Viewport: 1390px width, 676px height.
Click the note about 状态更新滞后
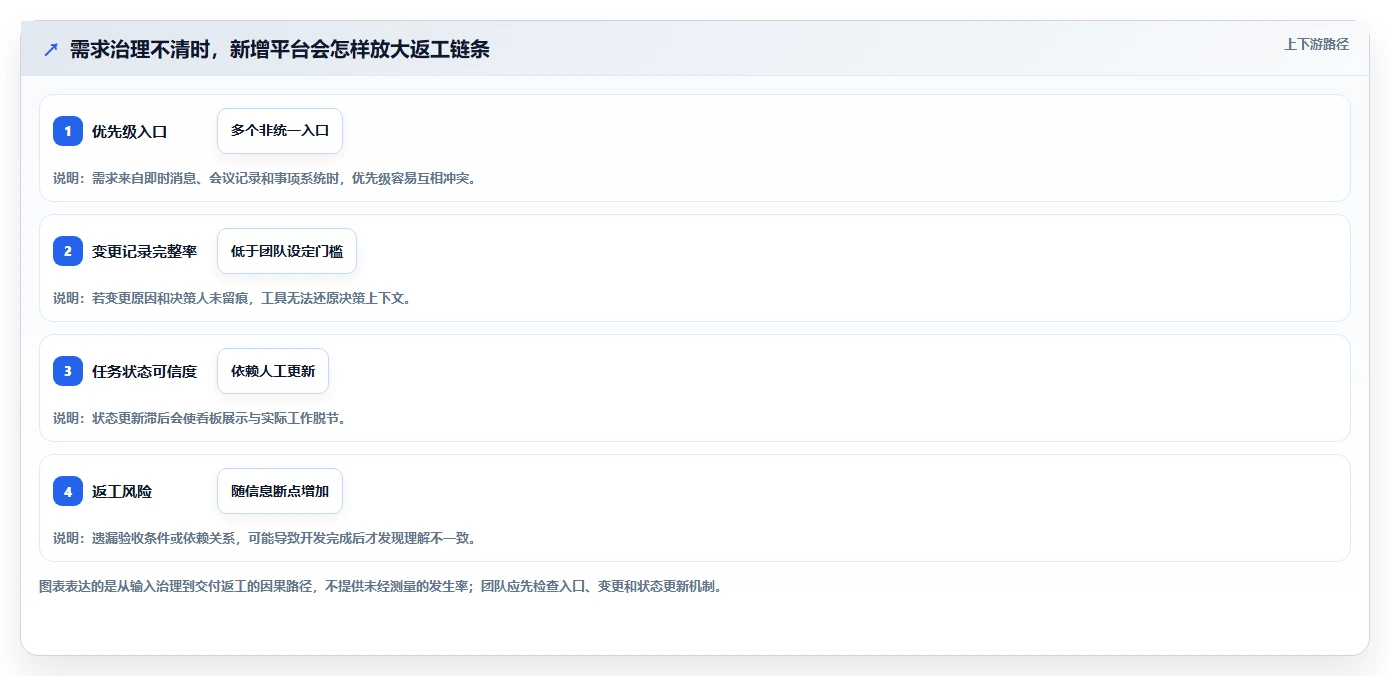tap(200, 418)
